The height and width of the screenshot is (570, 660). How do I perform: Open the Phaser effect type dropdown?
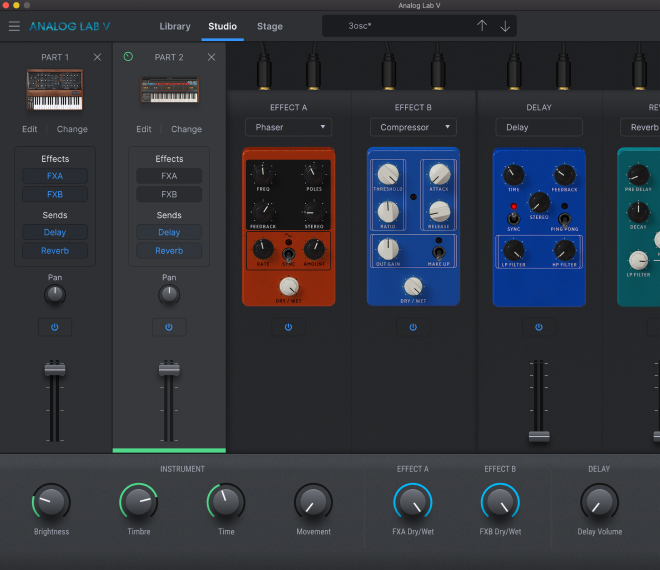pos(288,127)
